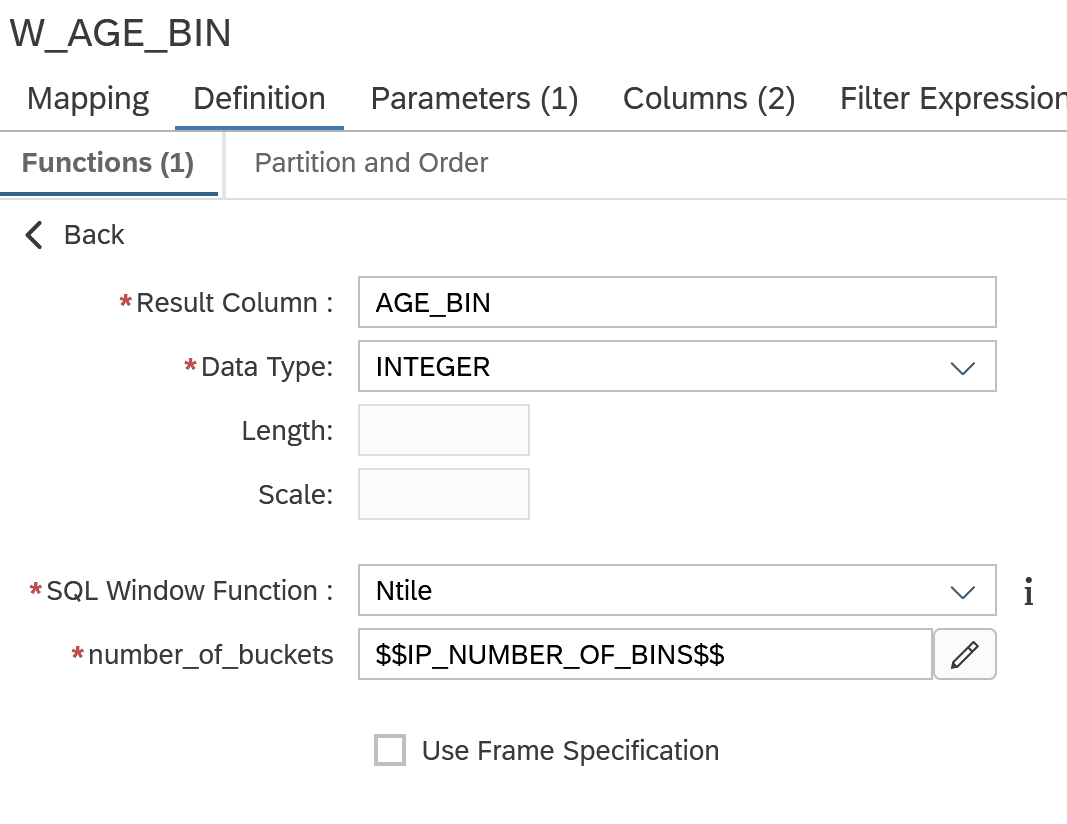Click the Length input field

point(443,430)
